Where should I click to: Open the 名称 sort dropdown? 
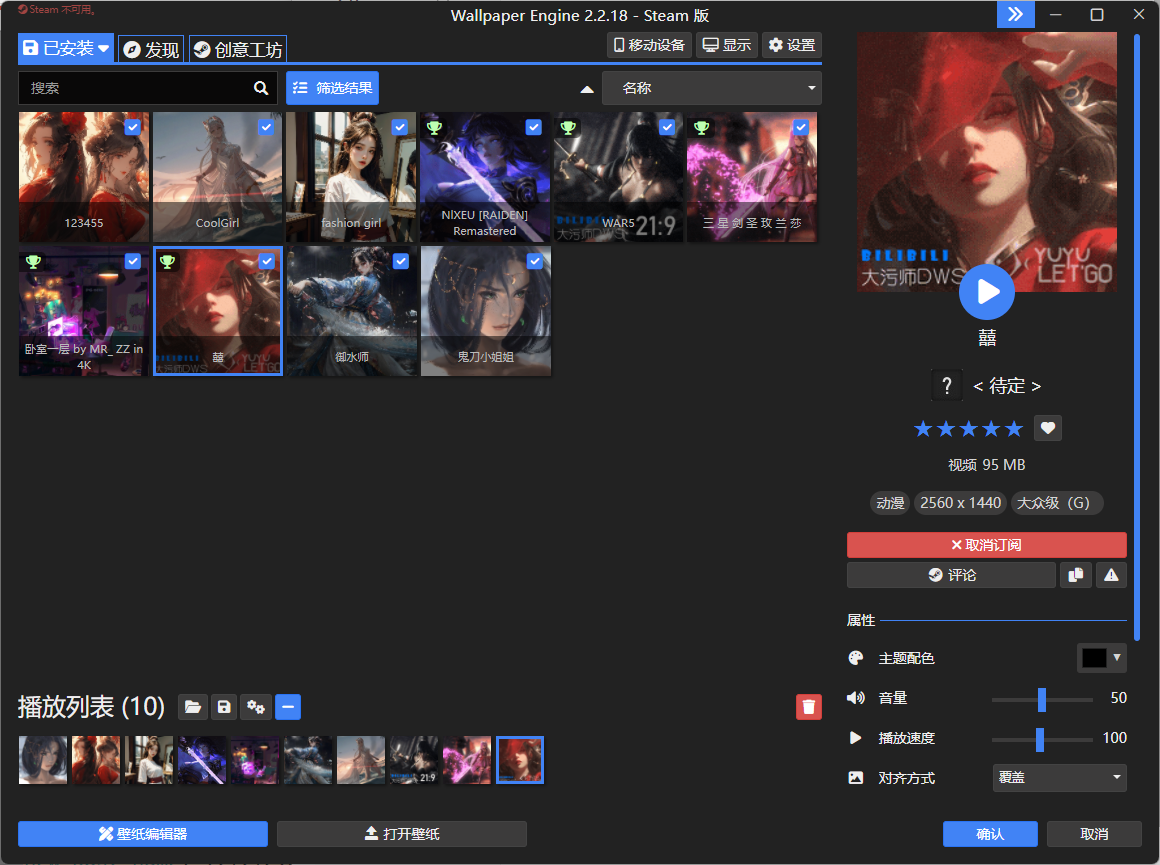coord(712,88)
